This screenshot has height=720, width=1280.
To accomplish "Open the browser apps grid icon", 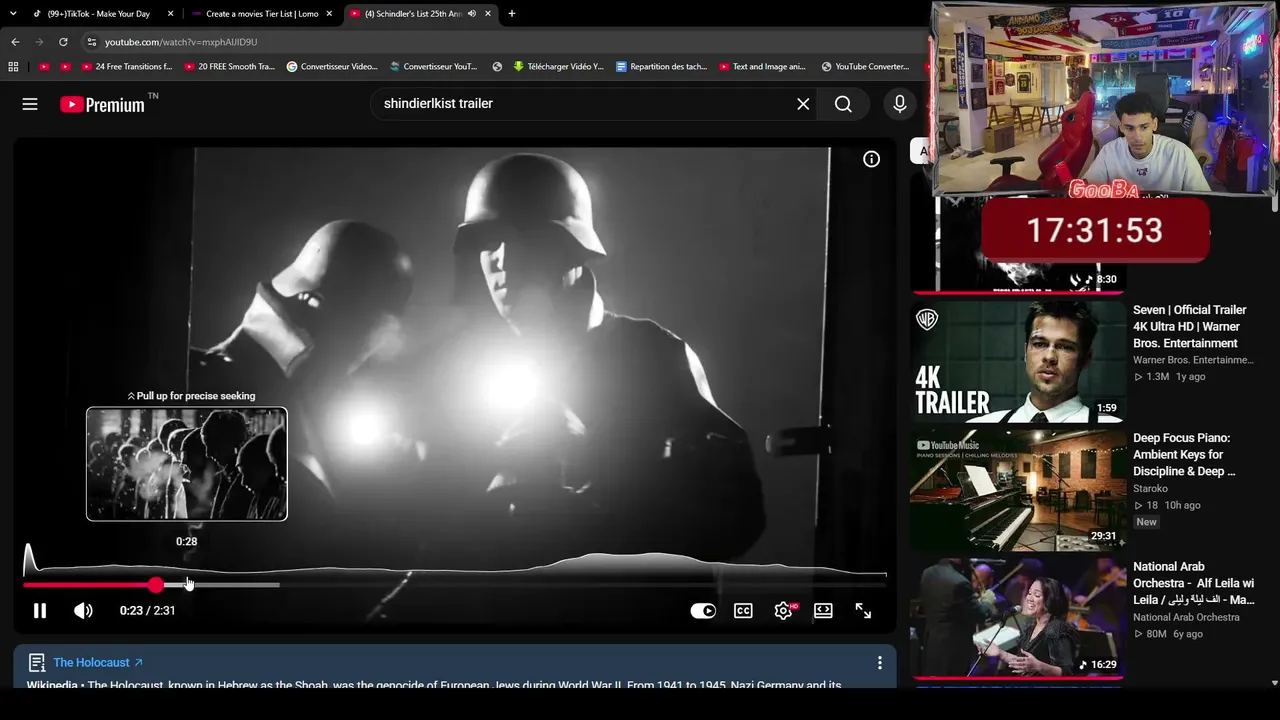I will (x=13, y=67).
